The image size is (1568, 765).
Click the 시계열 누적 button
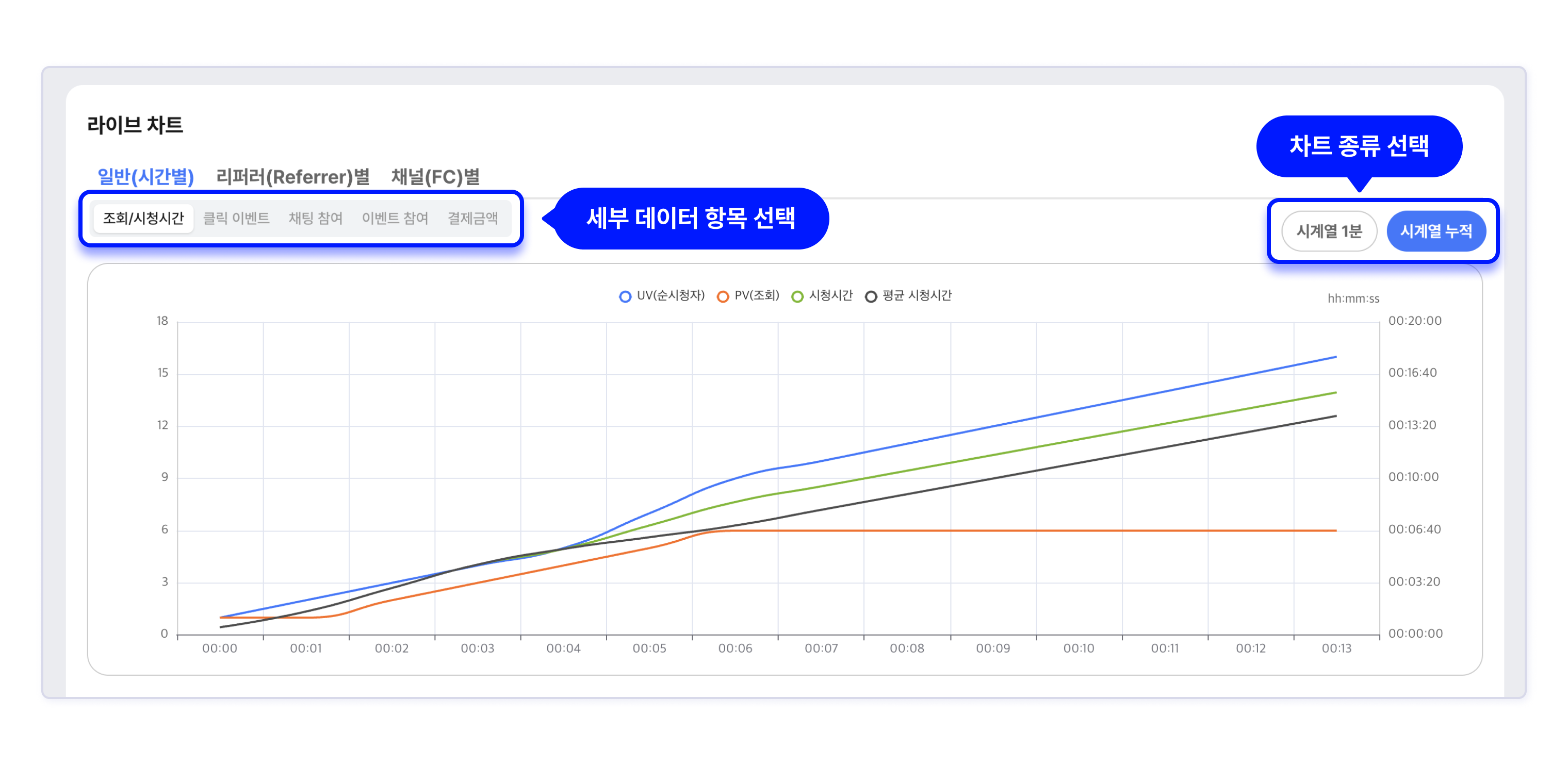1435,230
